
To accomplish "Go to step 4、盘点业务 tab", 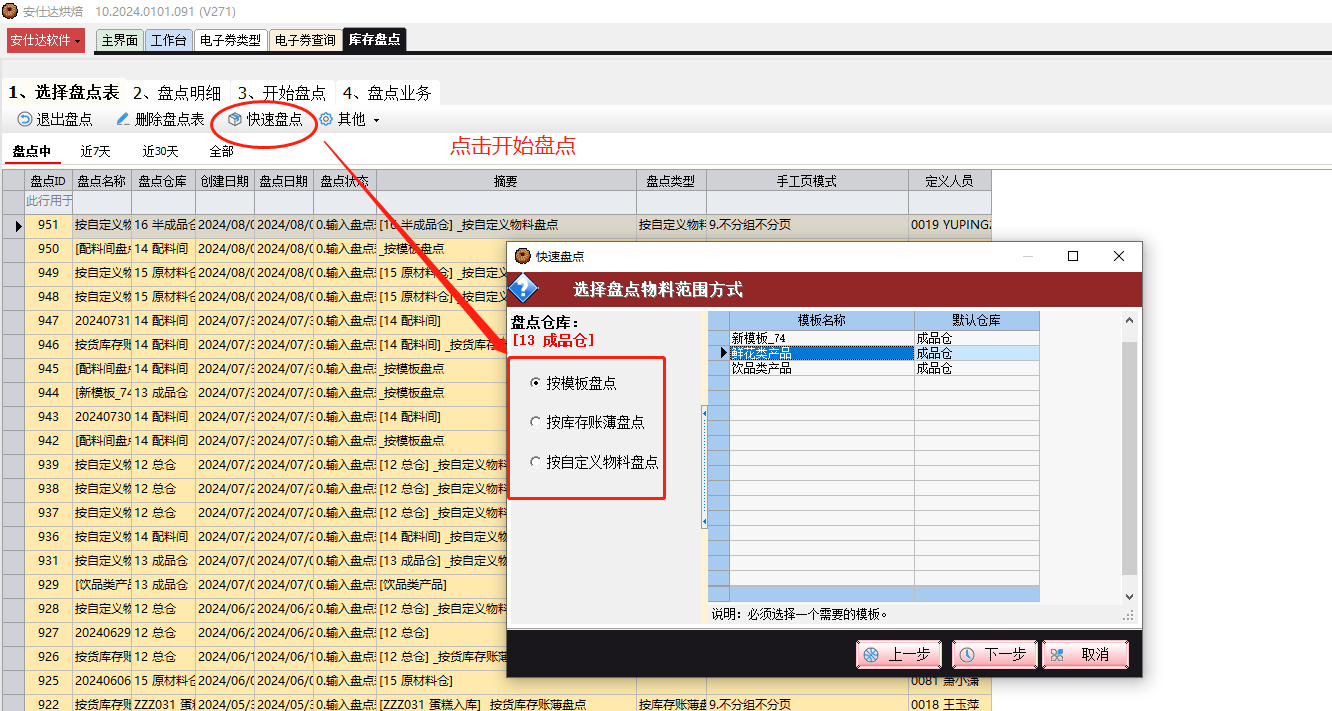I will 387,93.
